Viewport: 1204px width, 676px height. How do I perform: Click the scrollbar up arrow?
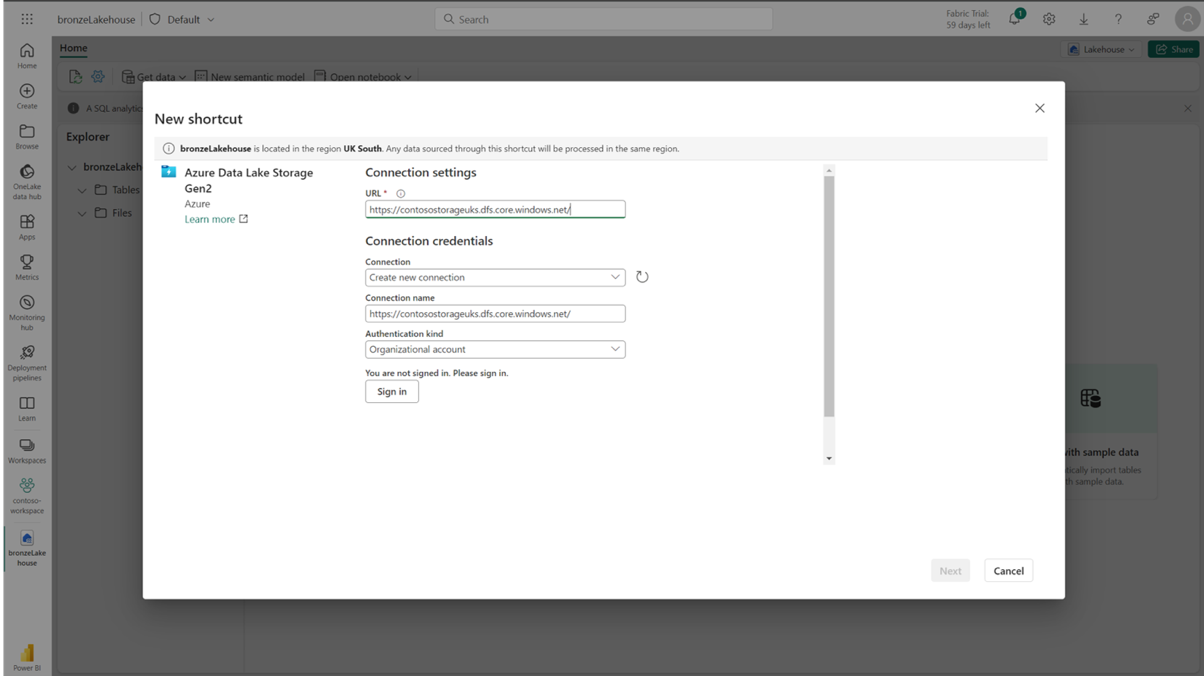point(829,171)
